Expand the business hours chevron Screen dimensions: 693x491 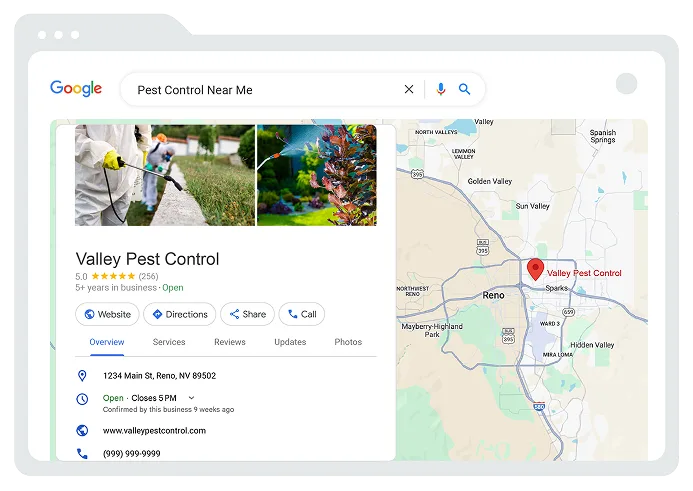coord(191,398)
